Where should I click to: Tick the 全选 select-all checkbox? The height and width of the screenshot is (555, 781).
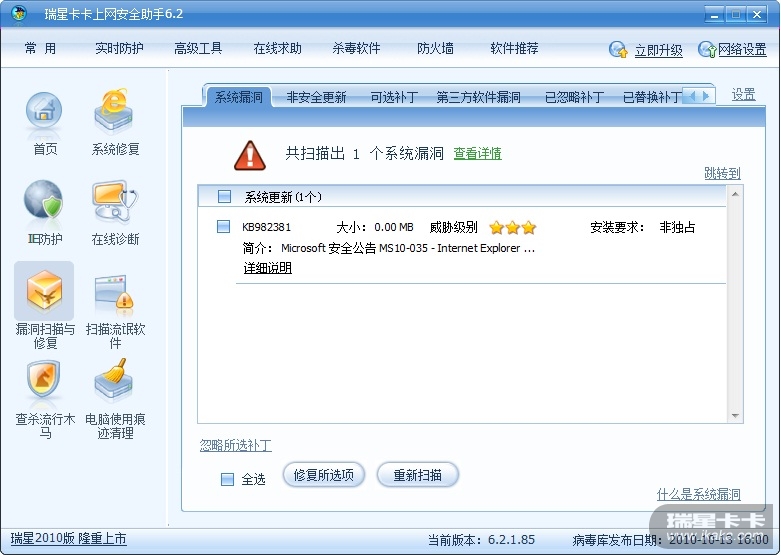pos(227,479)
